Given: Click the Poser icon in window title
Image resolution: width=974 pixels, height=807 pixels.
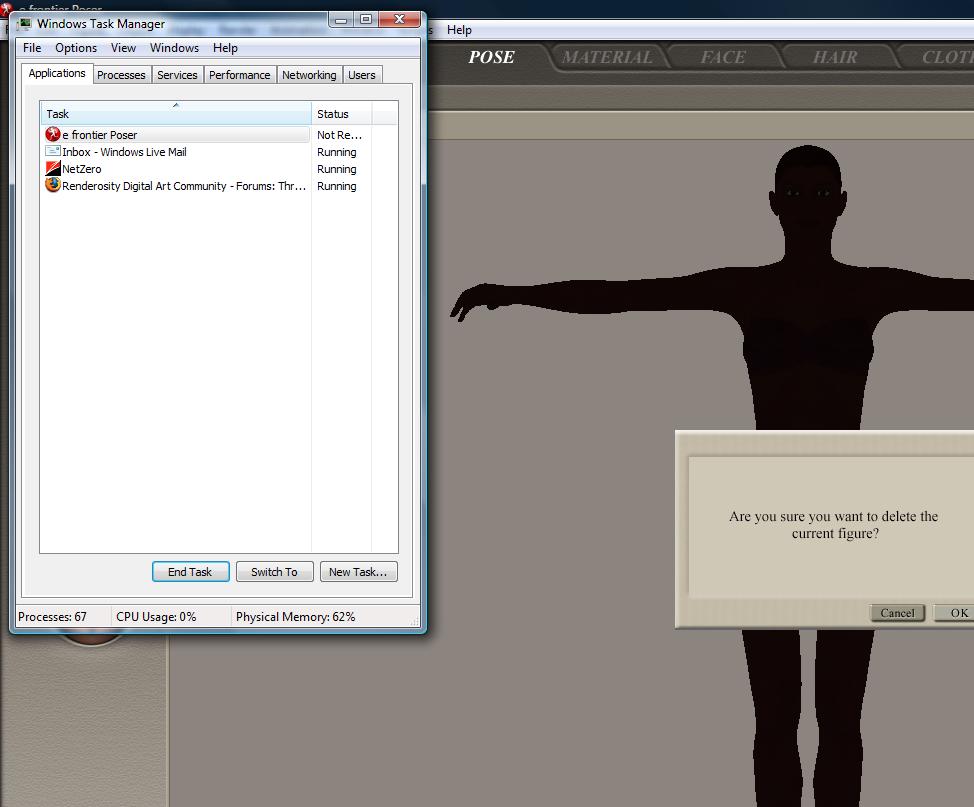Looking at the screenshot, I should tap(5, 8).
